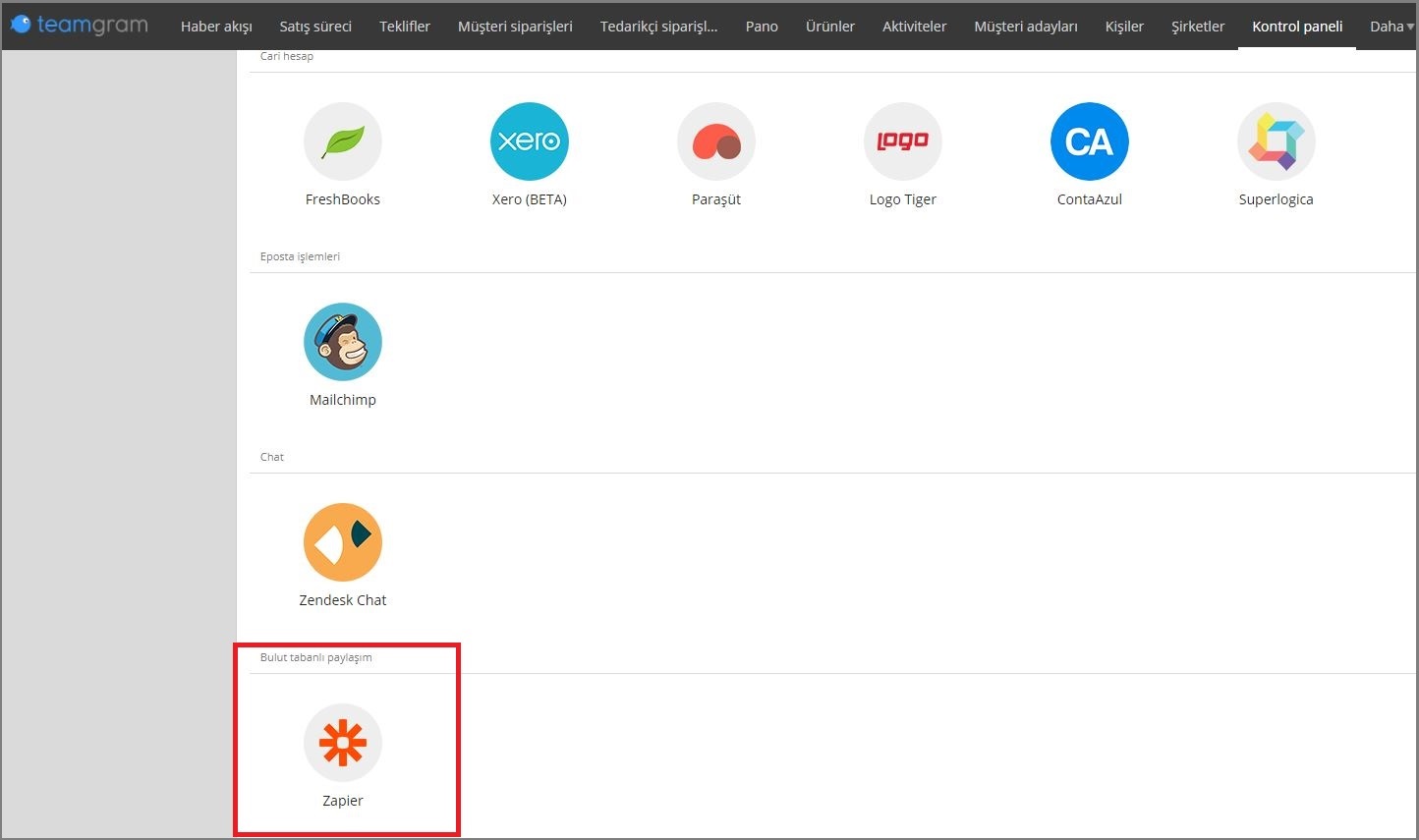Open the Tedarikçi siparişleri tab
The height and width of the screenshot is (840, 1419).
click(658, 27)
